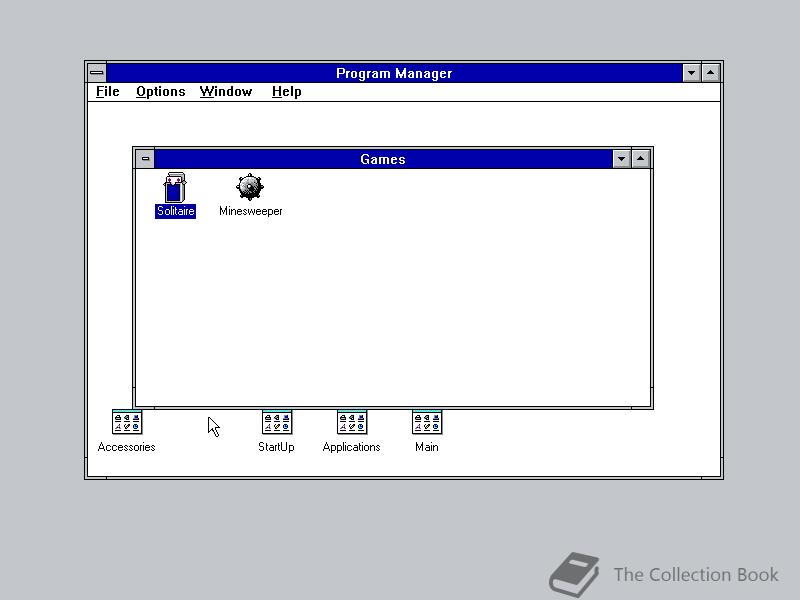Screen dimensions: 800x600
Task: Click the Solitaire label text
Action: point(176,211)
